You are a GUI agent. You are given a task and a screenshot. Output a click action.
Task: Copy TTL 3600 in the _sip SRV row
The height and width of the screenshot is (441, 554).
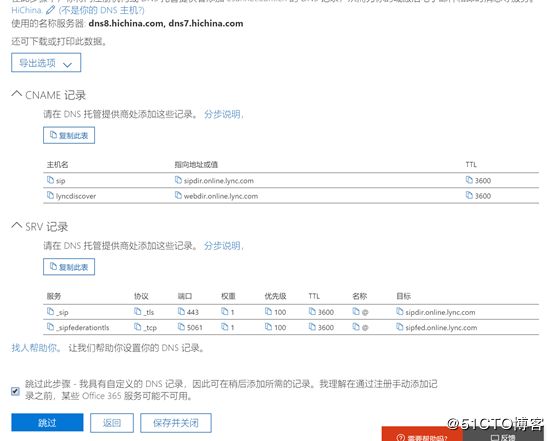click(x=312, y=311)
